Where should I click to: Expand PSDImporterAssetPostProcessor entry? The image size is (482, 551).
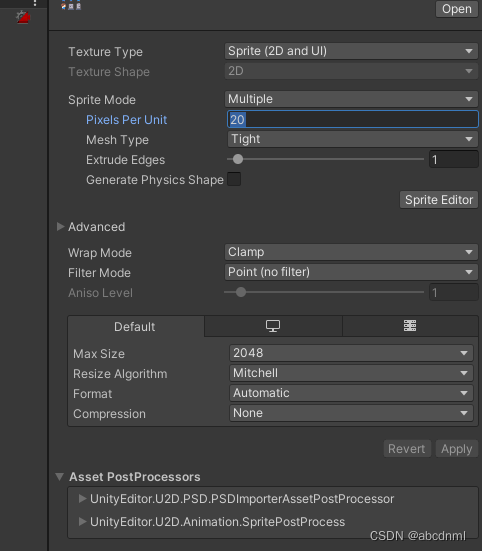tap(83, 498)
